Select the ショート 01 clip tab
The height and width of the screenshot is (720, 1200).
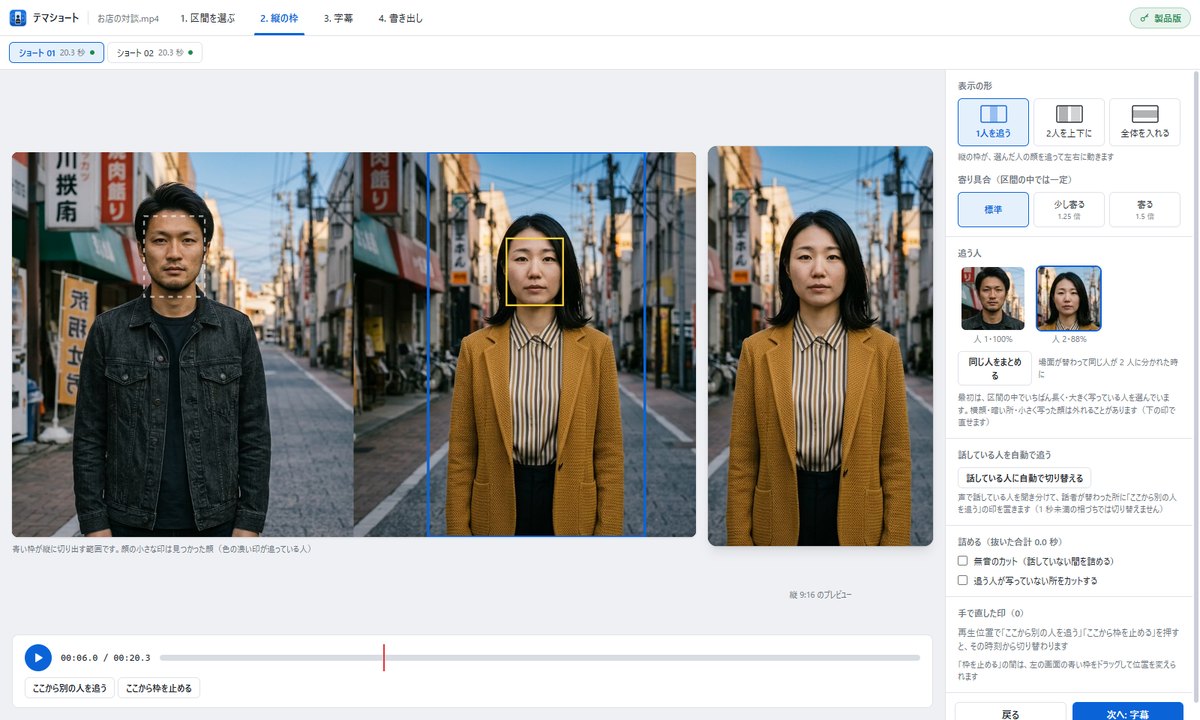coord(57,52)
